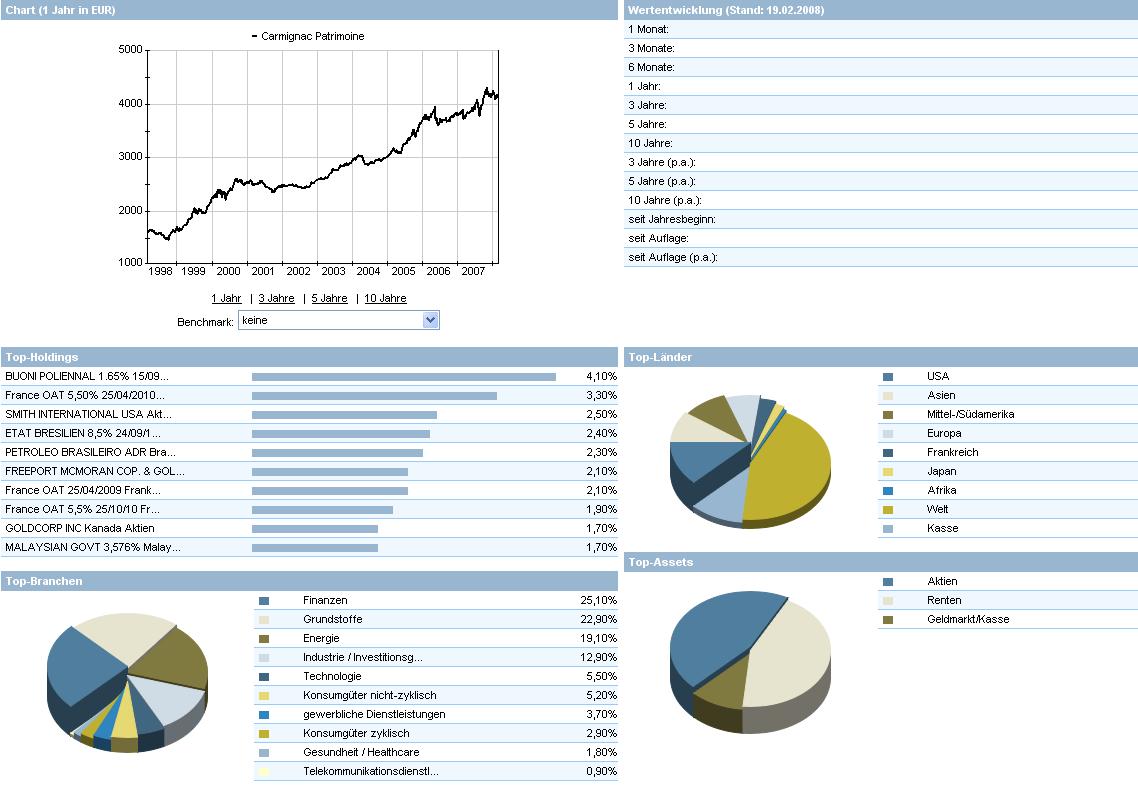
Task: Click the seit Auflage (p.a.) row
Action: [880, 257]
